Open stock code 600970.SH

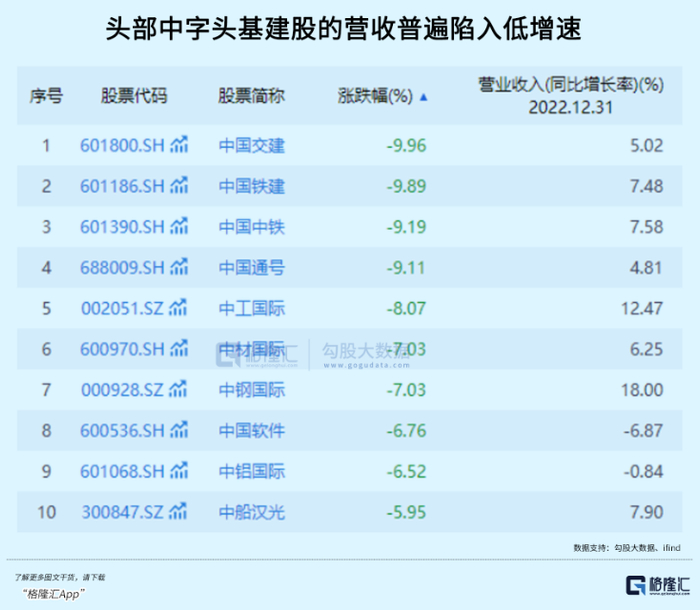tap(122, 349)
